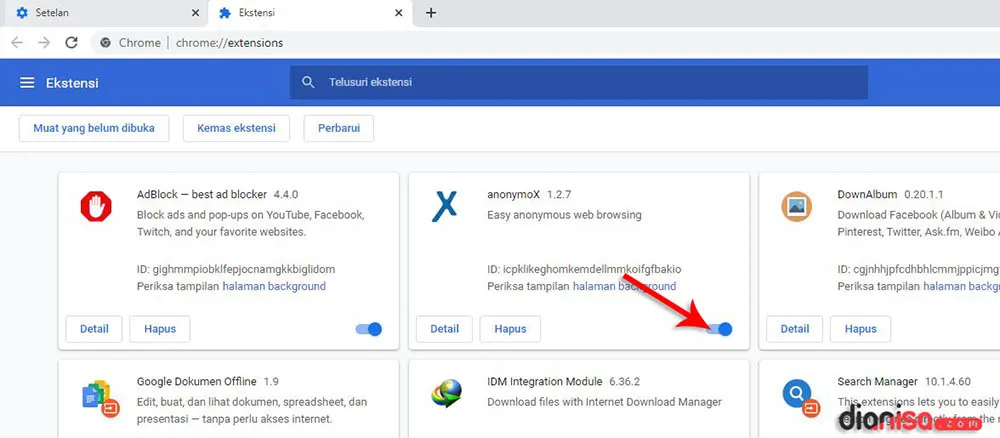This screenshot has width=1000, height=438.
Task: Click the anonymoX ID string
Action: [x=584, y=269]
